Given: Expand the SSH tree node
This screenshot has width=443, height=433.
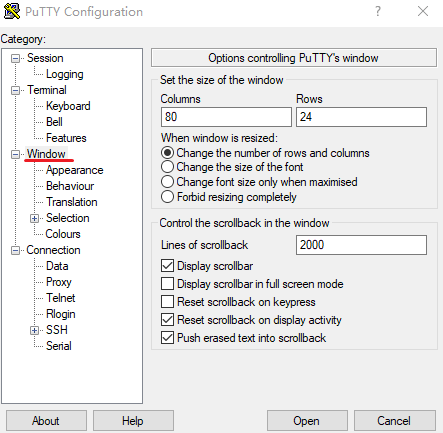Looking at the screenshot, I should pyautogui.click(x=34, y=330).
